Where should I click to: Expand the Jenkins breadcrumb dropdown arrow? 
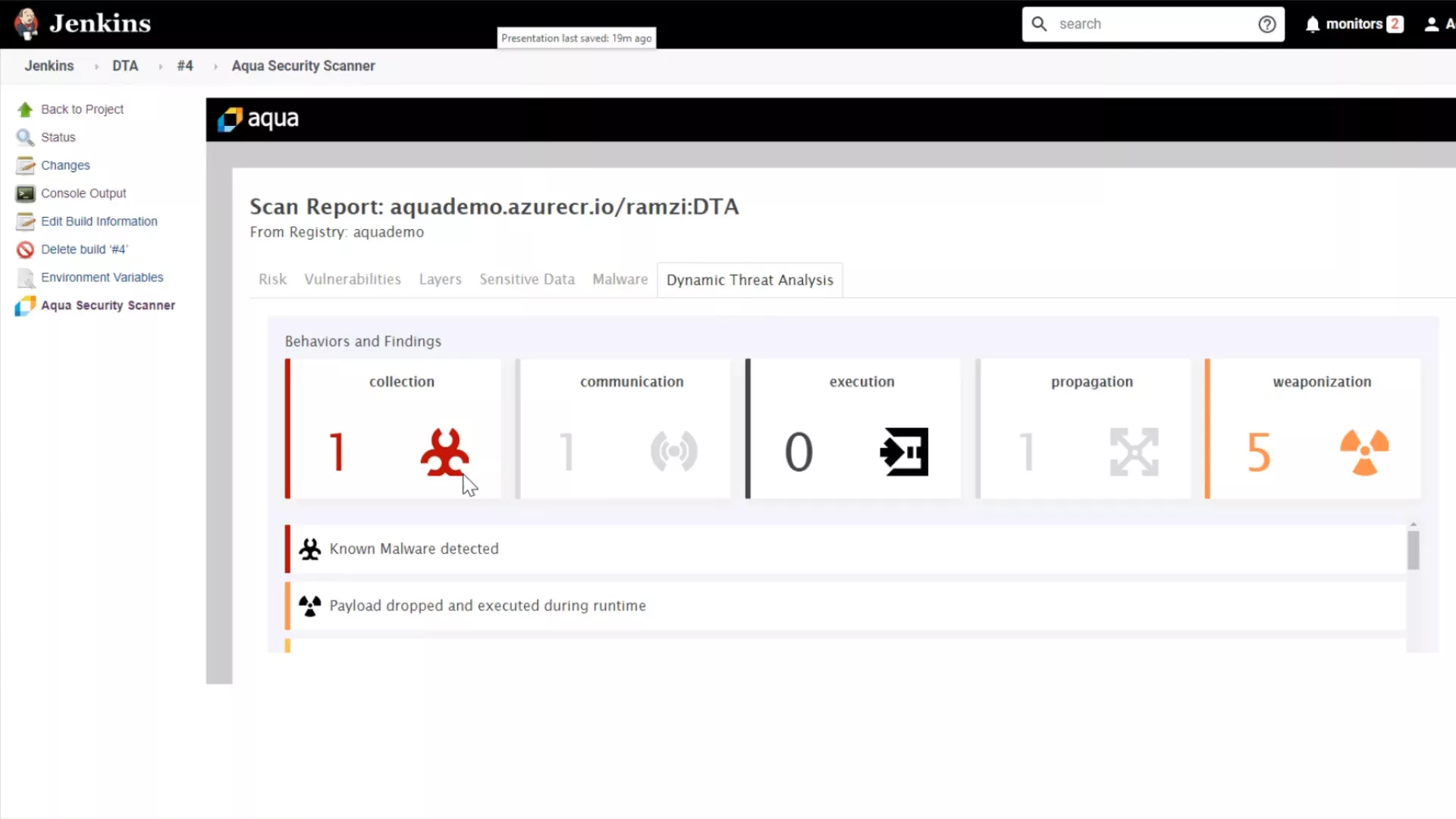point(96,67)
